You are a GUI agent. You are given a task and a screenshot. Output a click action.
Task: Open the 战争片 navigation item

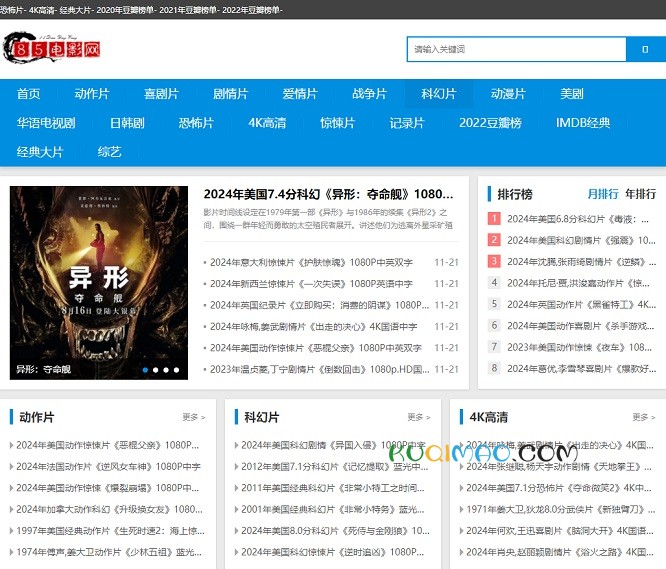[x=369, y=94]
